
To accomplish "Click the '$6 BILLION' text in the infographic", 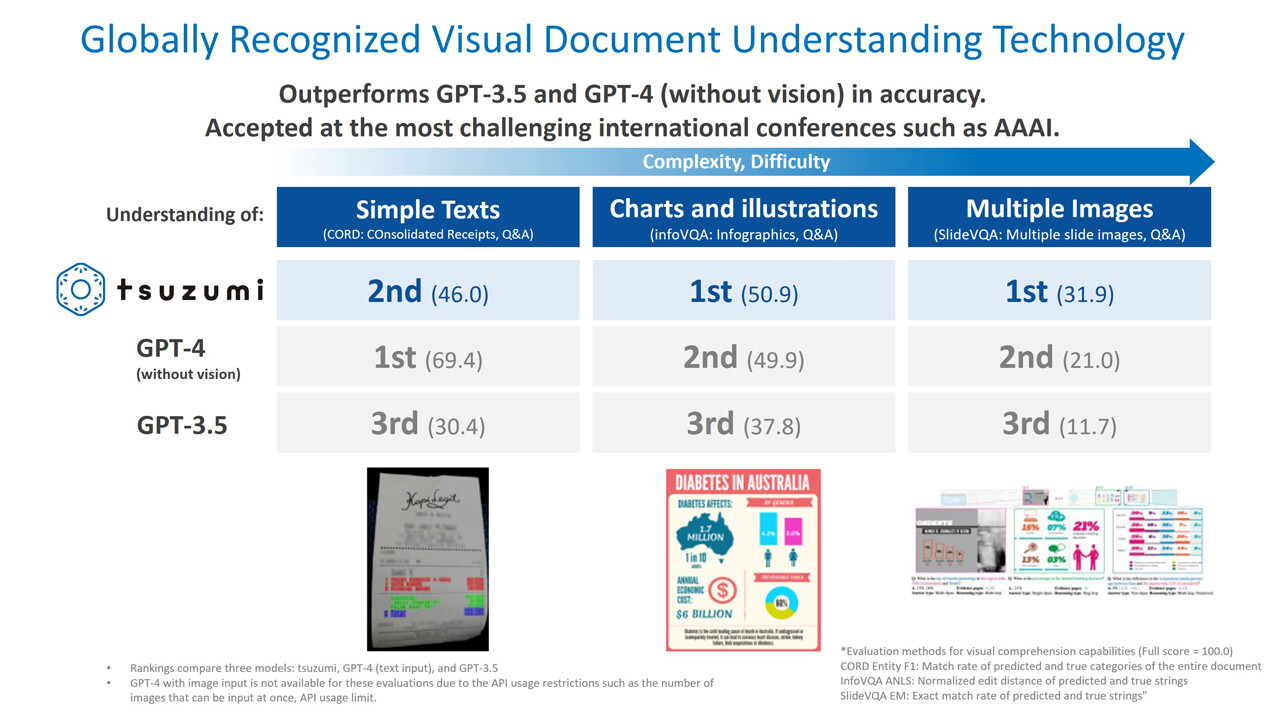I will (704, 614).
